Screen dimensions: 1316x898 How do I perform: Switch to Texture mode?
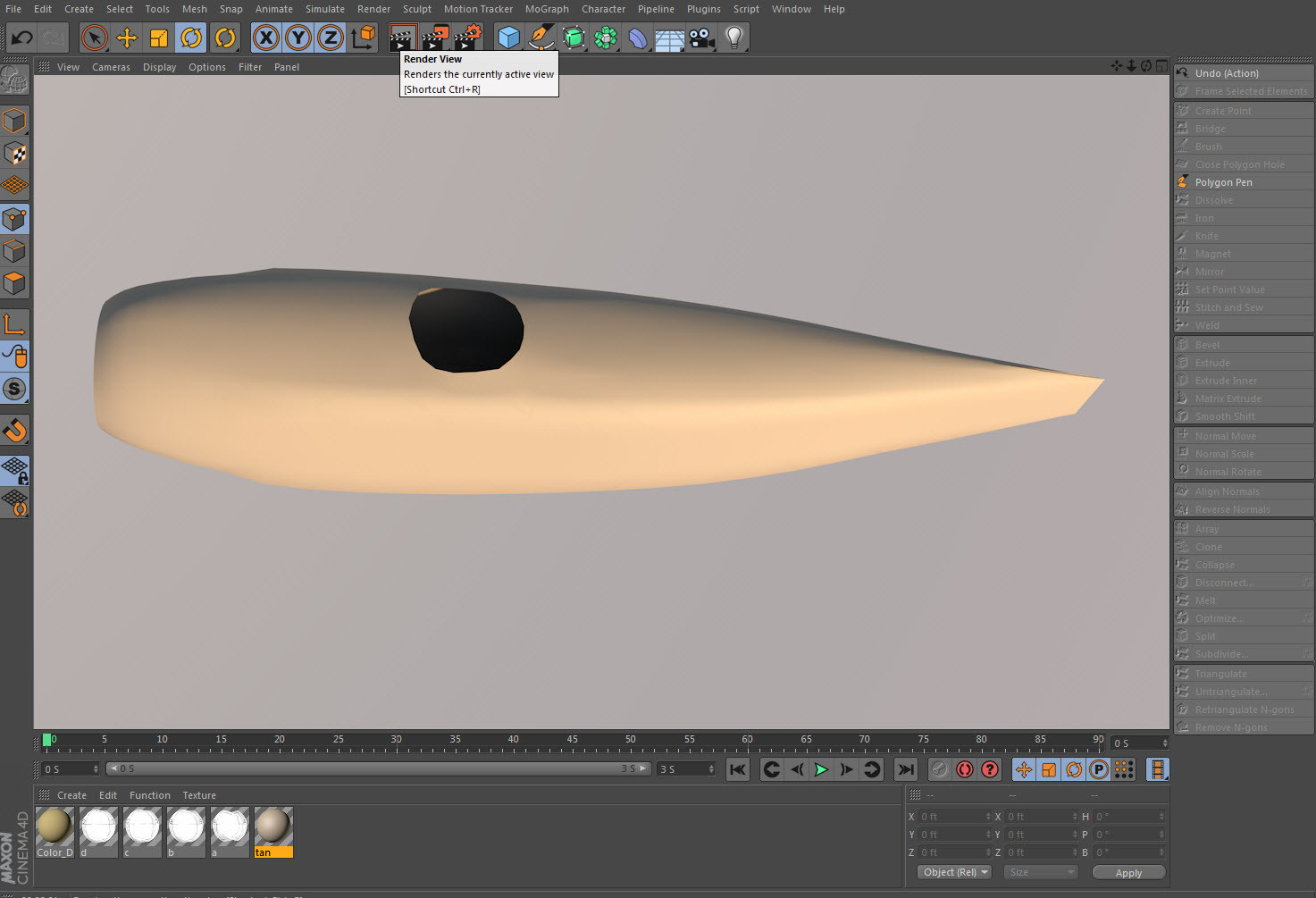15,153
